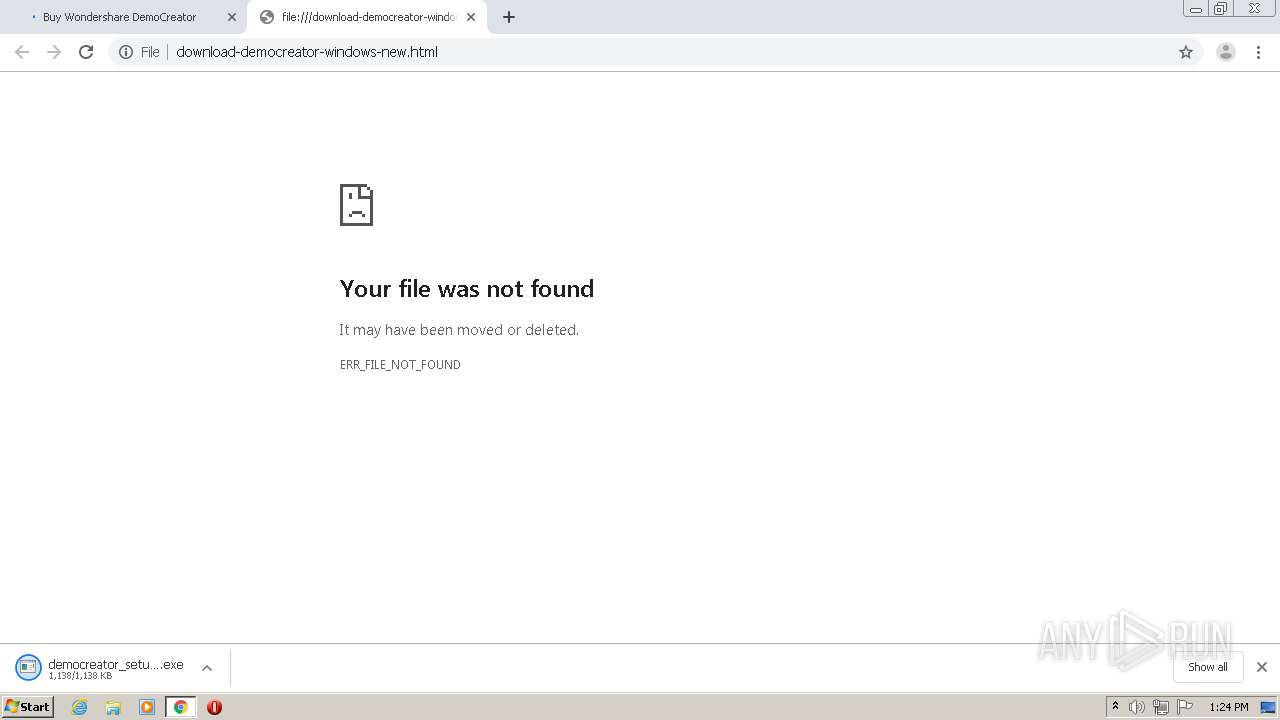Expand democreator download options chevron
This screenshot has width=1280, height=720.
coord(207,668)
